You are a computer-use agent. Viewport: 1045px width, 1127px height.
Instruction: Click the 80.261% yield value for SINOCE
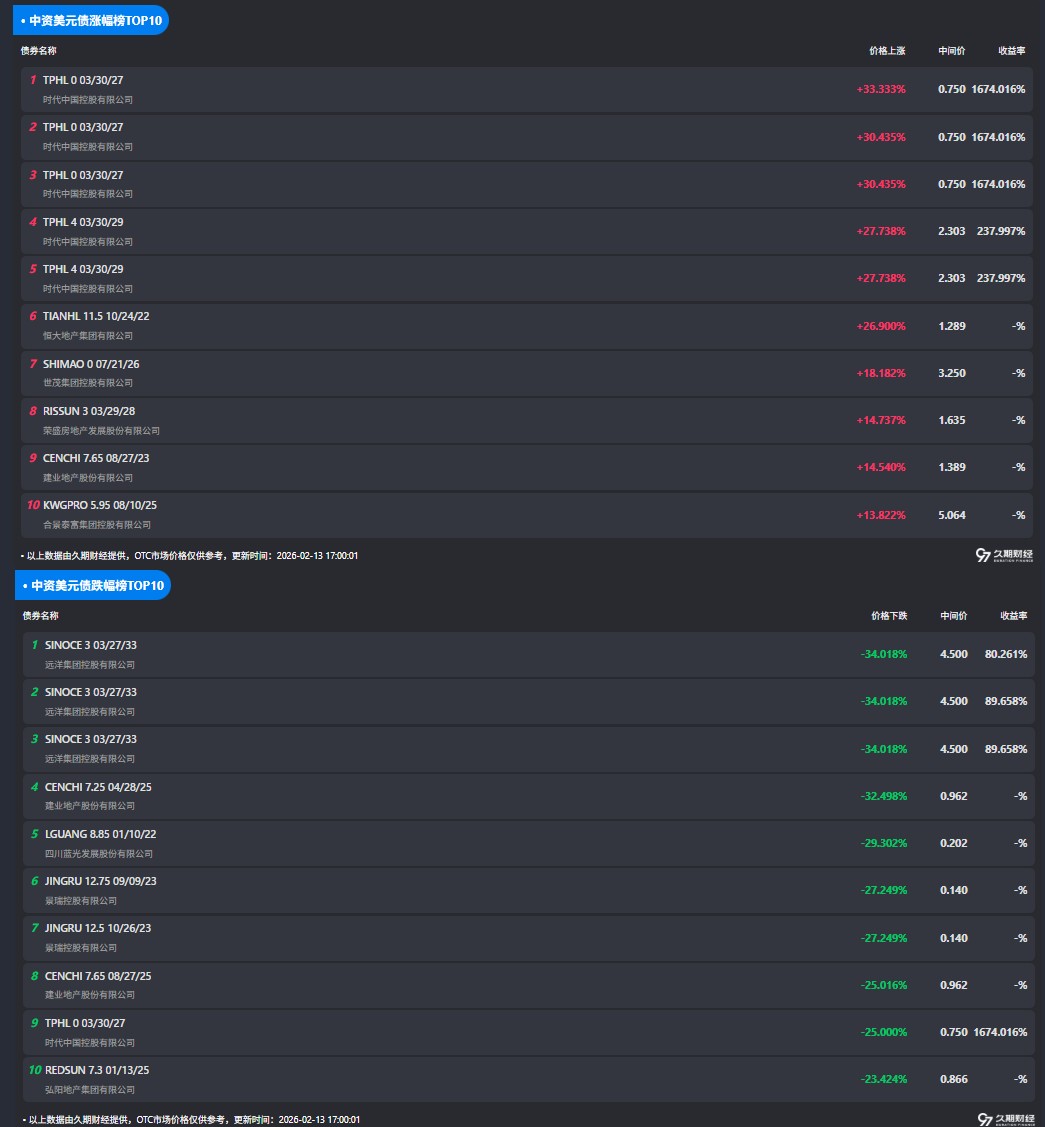point(1005,654)
